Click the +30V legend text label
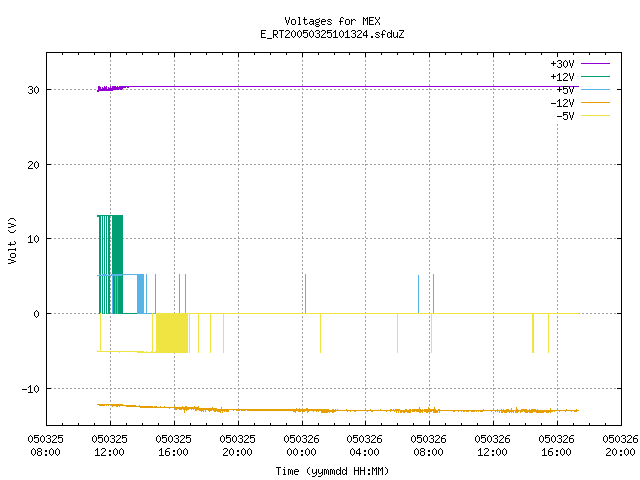The width and height of the screenshot is (640, 480). point(562,64)
